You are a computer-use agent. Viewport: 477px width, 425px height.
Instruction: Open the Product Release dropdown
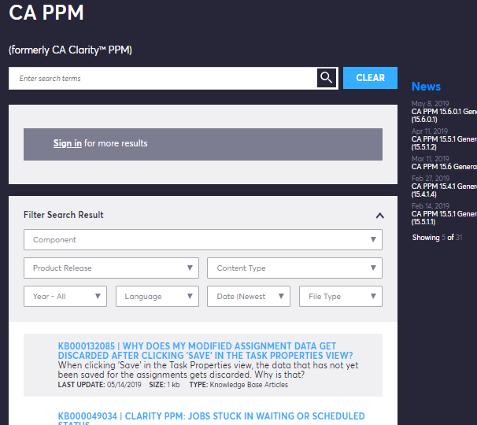tap(111, 268)
